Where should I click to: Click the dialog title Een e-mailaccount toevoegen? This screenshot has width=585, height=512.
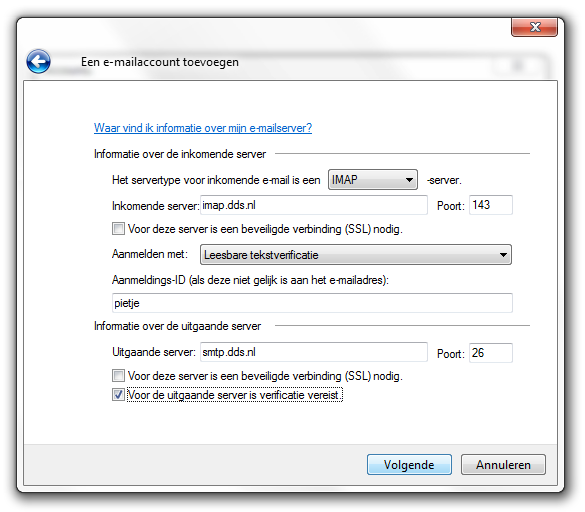point(160,62)
